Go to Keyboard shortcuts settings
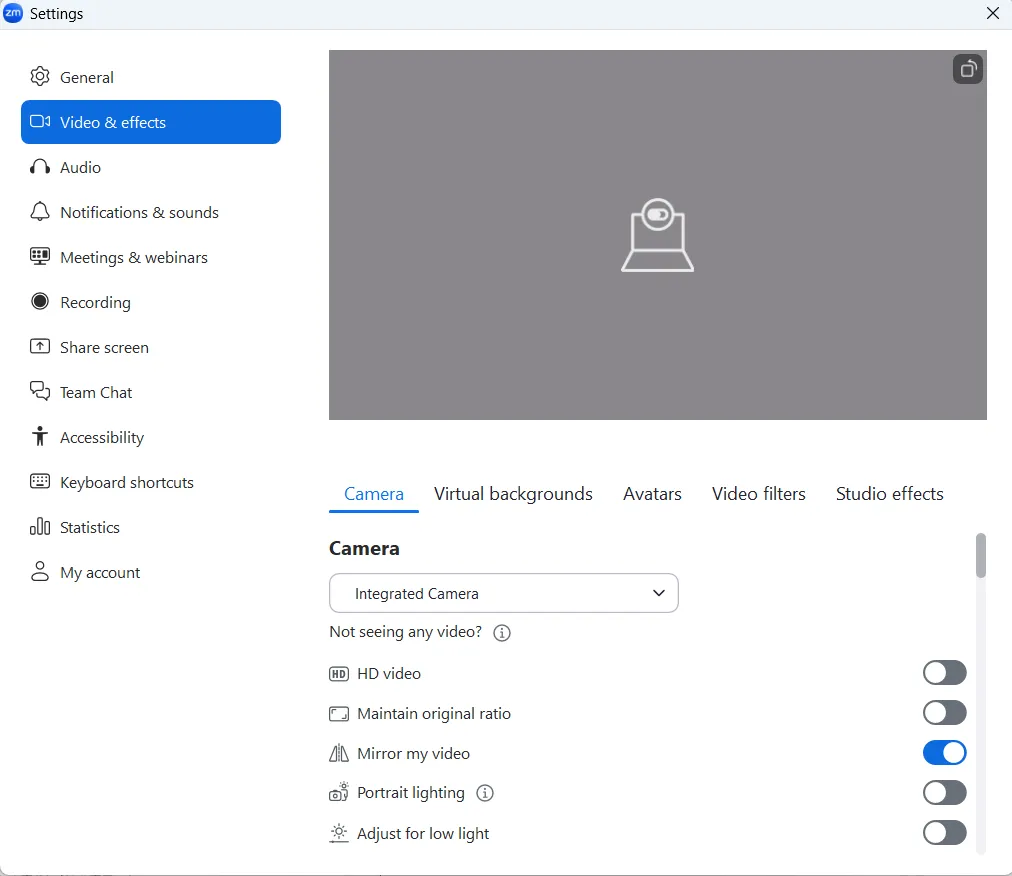Image resolution: width=1012 pixels, height=876 pixels. [126, 482]
